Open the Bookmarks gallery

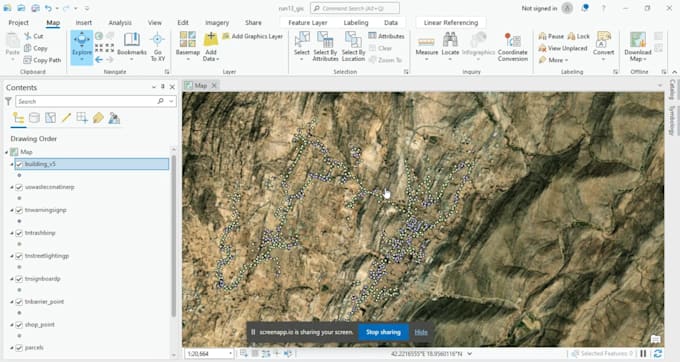(132, 47)
